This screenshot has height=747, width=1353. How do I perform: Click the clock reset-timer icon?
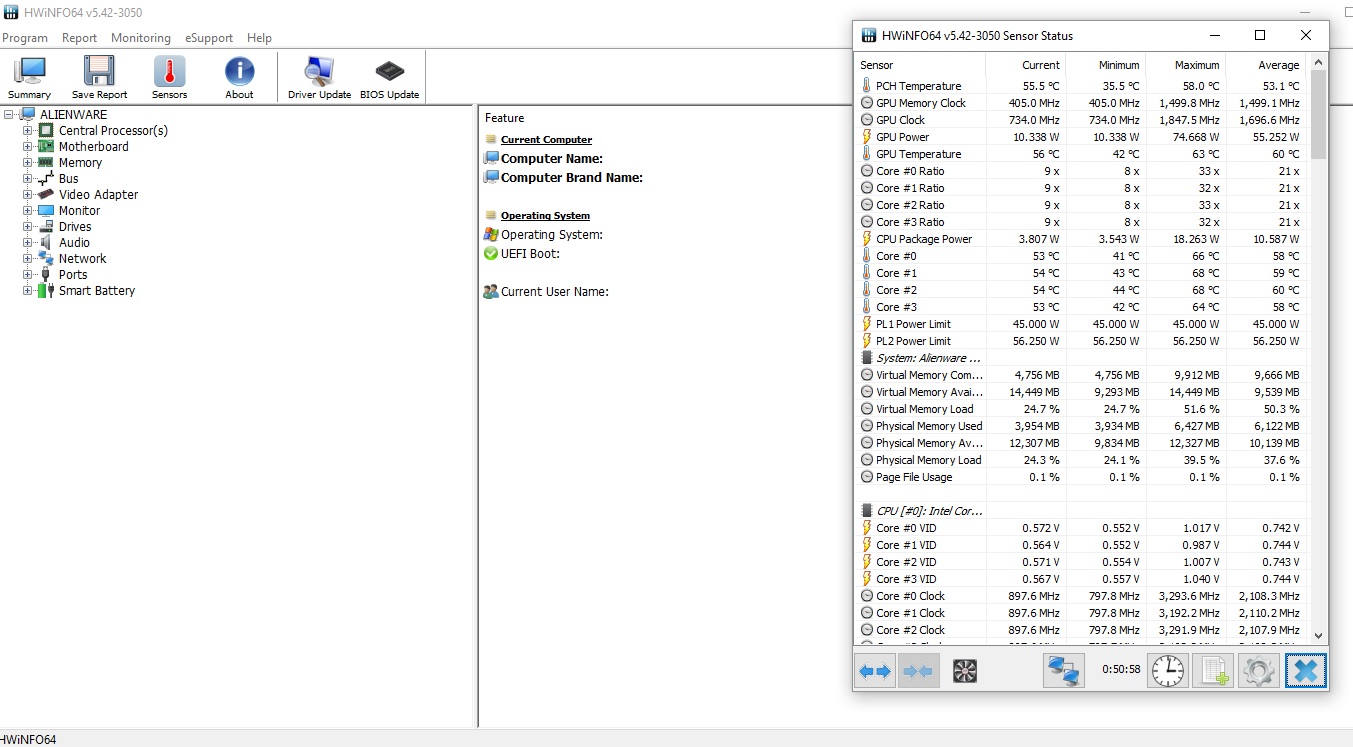(x=1167, y=671)
